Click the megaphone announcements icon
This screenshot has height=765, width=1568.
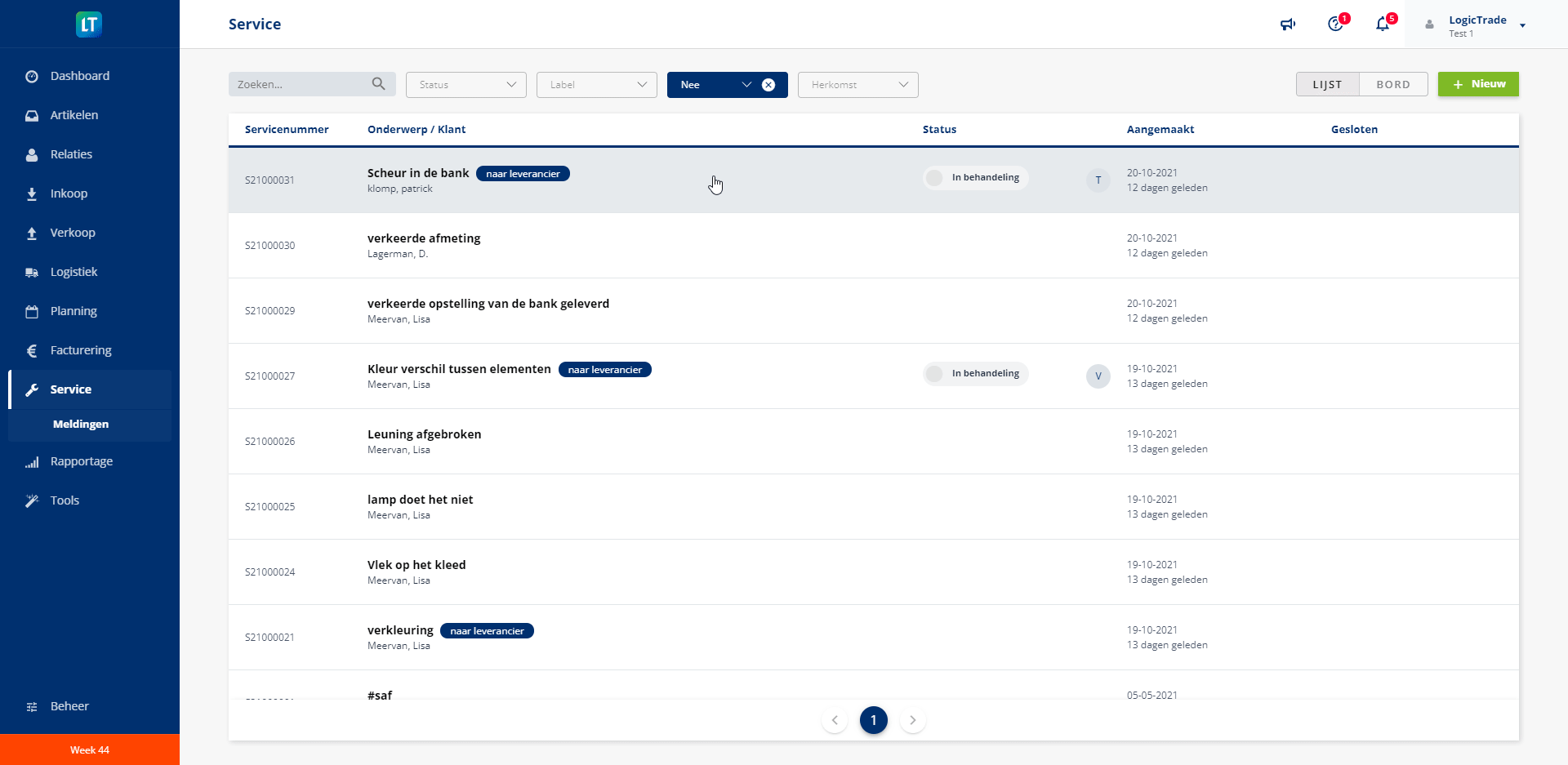click(1288, 24)
